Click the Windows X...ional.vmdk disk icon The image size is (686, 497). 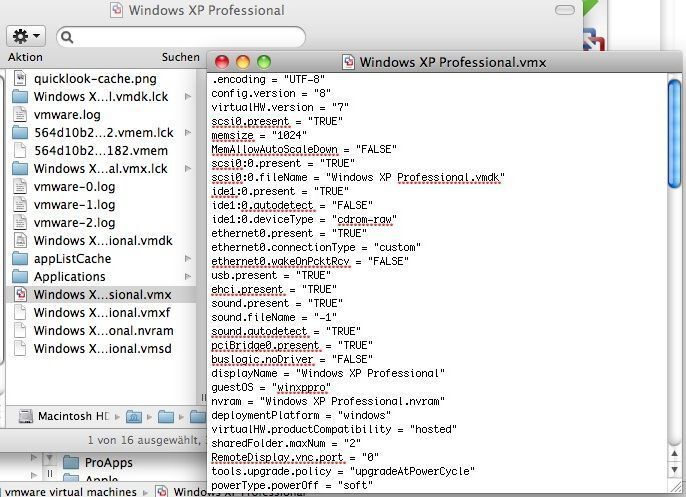[20, 240]
